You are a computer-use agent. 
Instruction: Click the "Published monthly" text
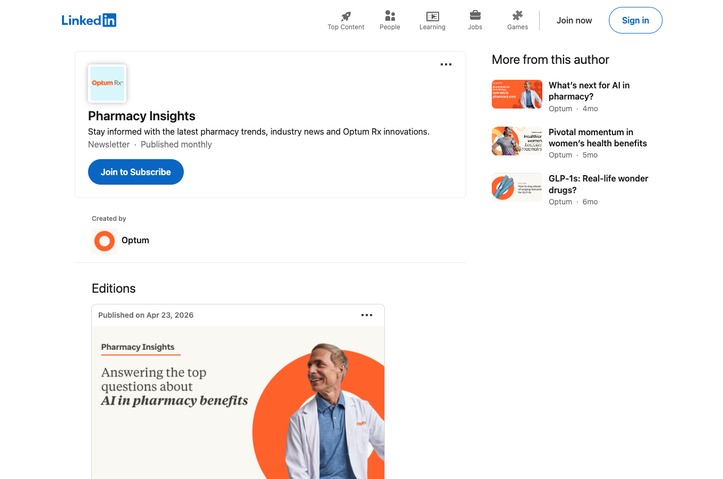pyautogui.click(x=176, y=144)
